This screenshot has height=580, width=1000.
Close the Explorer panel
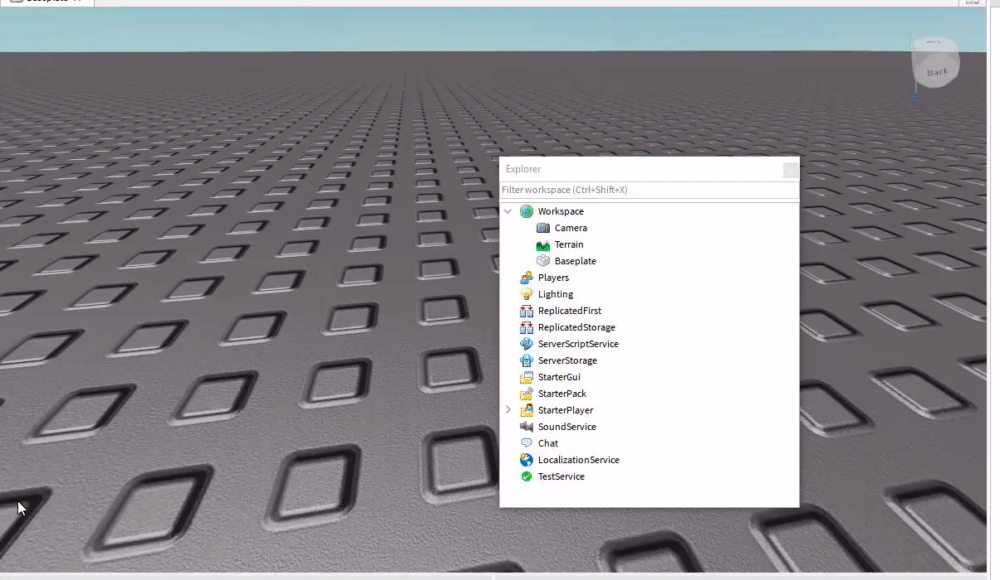(x=790, y=170)
